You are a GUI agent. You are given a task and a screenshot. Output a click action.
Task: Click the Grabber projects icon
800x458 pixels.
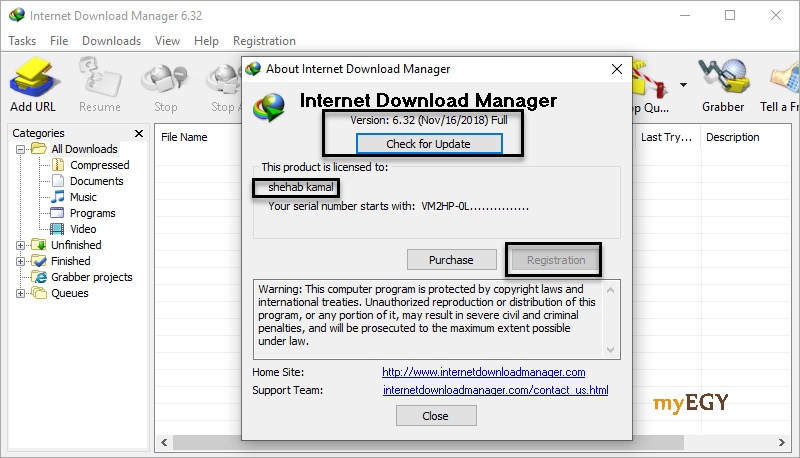39,277
